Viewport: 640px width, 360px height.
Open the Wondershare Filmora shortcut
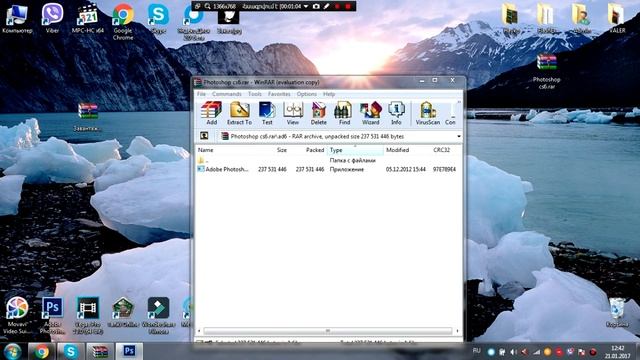(158, 315)
